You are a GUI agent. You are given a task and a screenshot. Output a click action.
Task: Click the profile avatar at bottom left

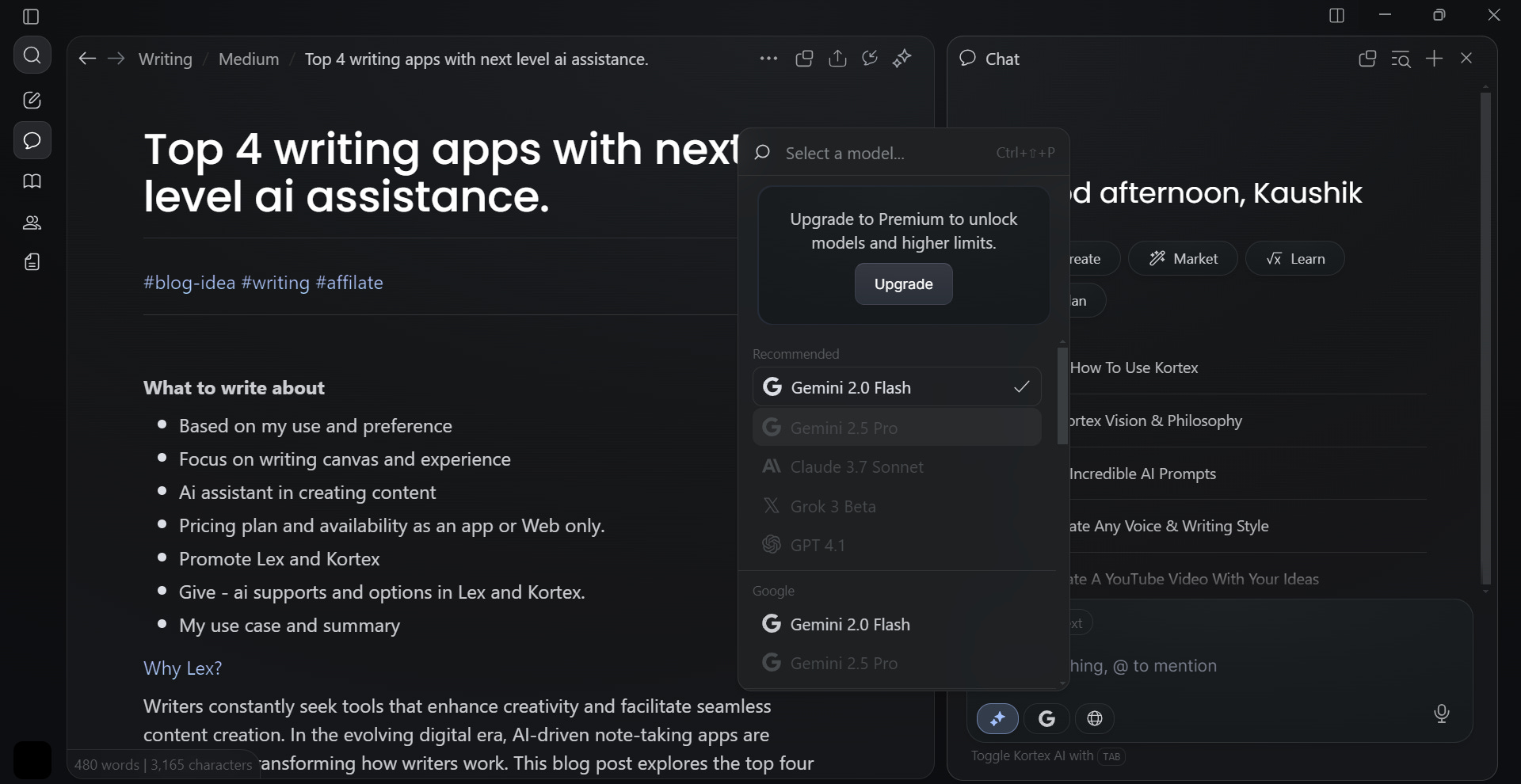(32, 759)
